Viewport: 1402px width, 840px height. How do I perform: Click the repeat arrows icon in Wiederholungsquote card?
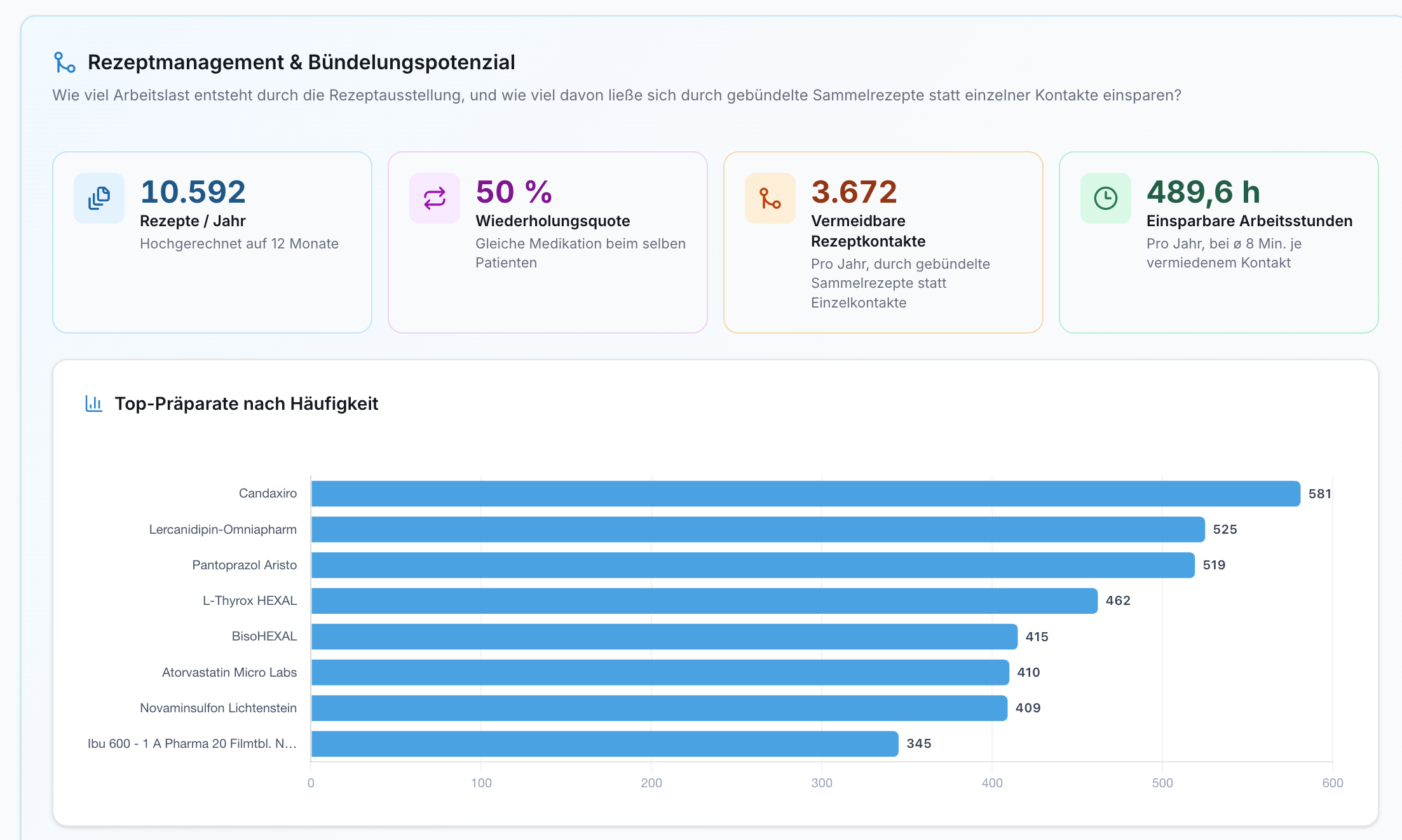(435, 198)
